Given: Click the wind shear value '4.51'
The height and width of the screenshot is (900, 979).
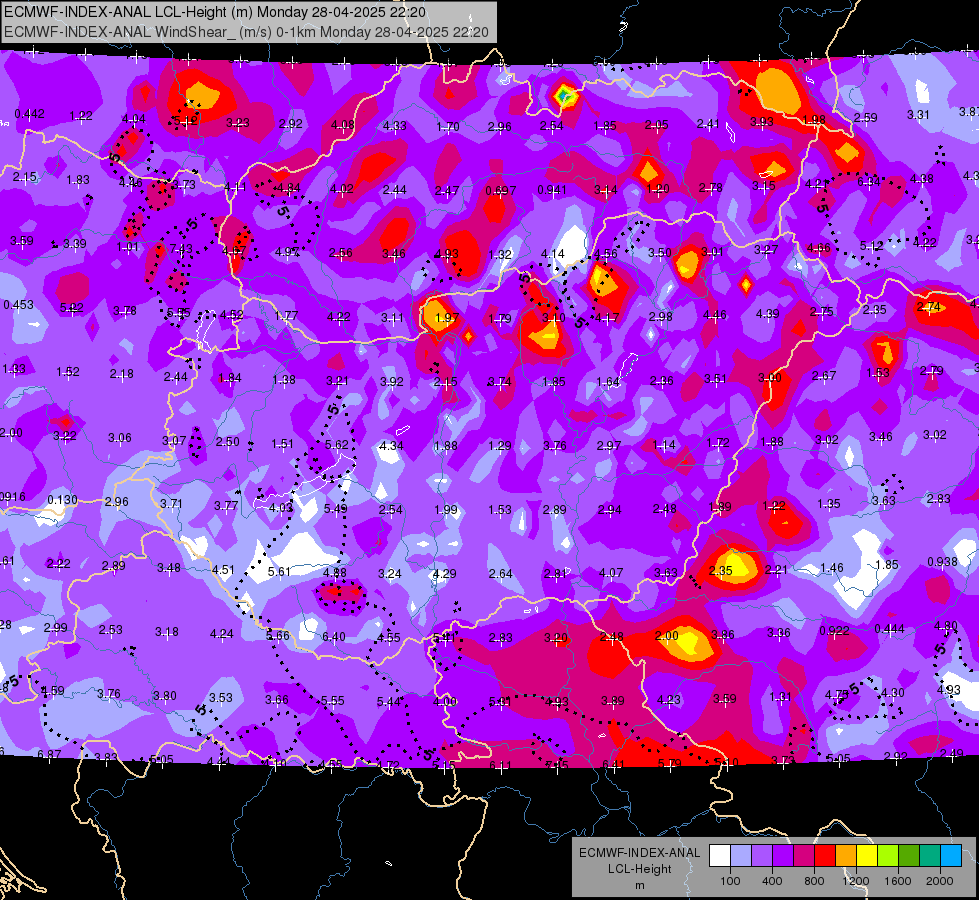Looking at the screenshot, I should point(223,570).
